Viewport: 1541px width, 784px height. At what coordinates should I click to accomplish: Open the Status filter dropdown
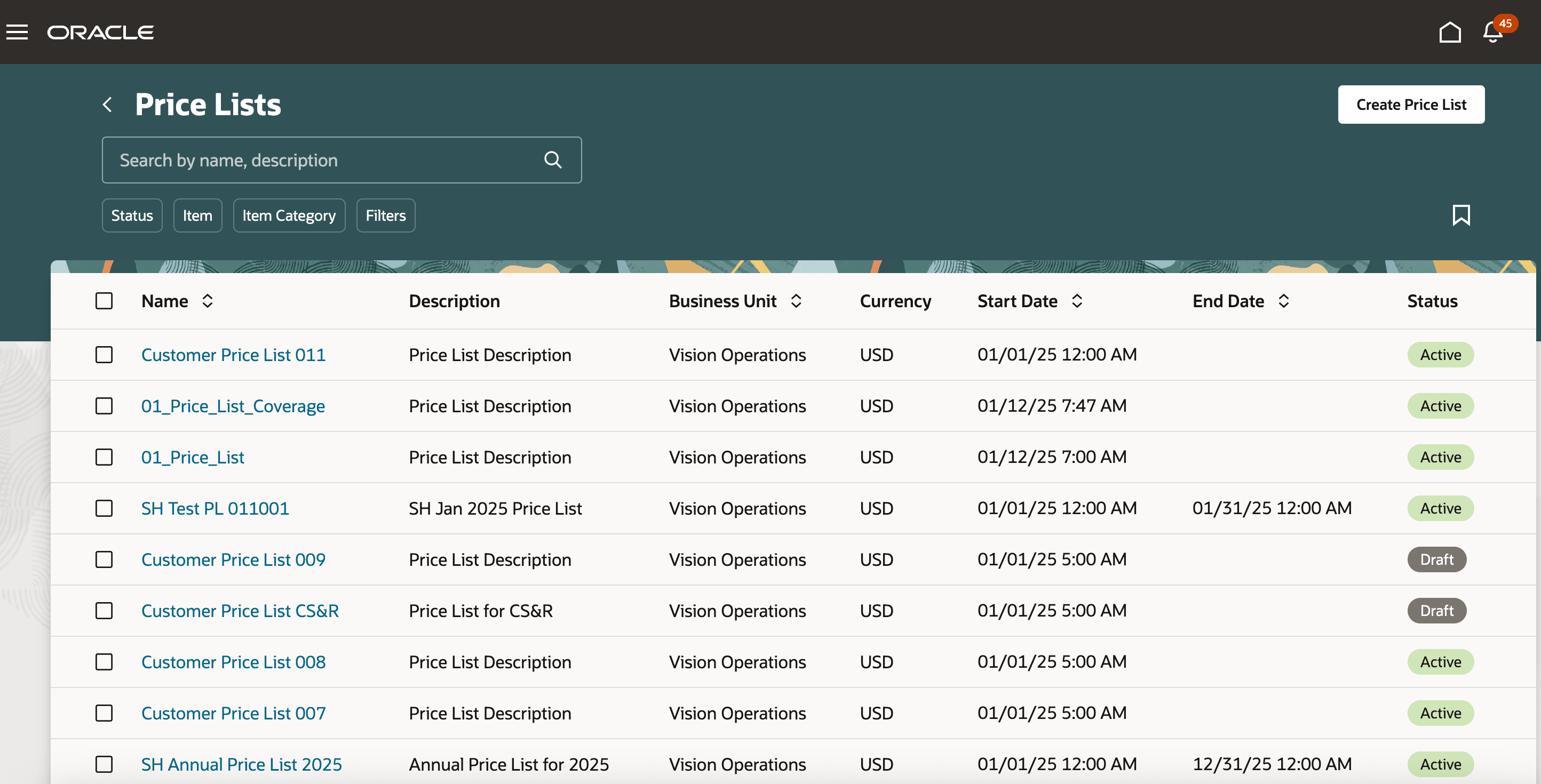click(x=132, y=215)
